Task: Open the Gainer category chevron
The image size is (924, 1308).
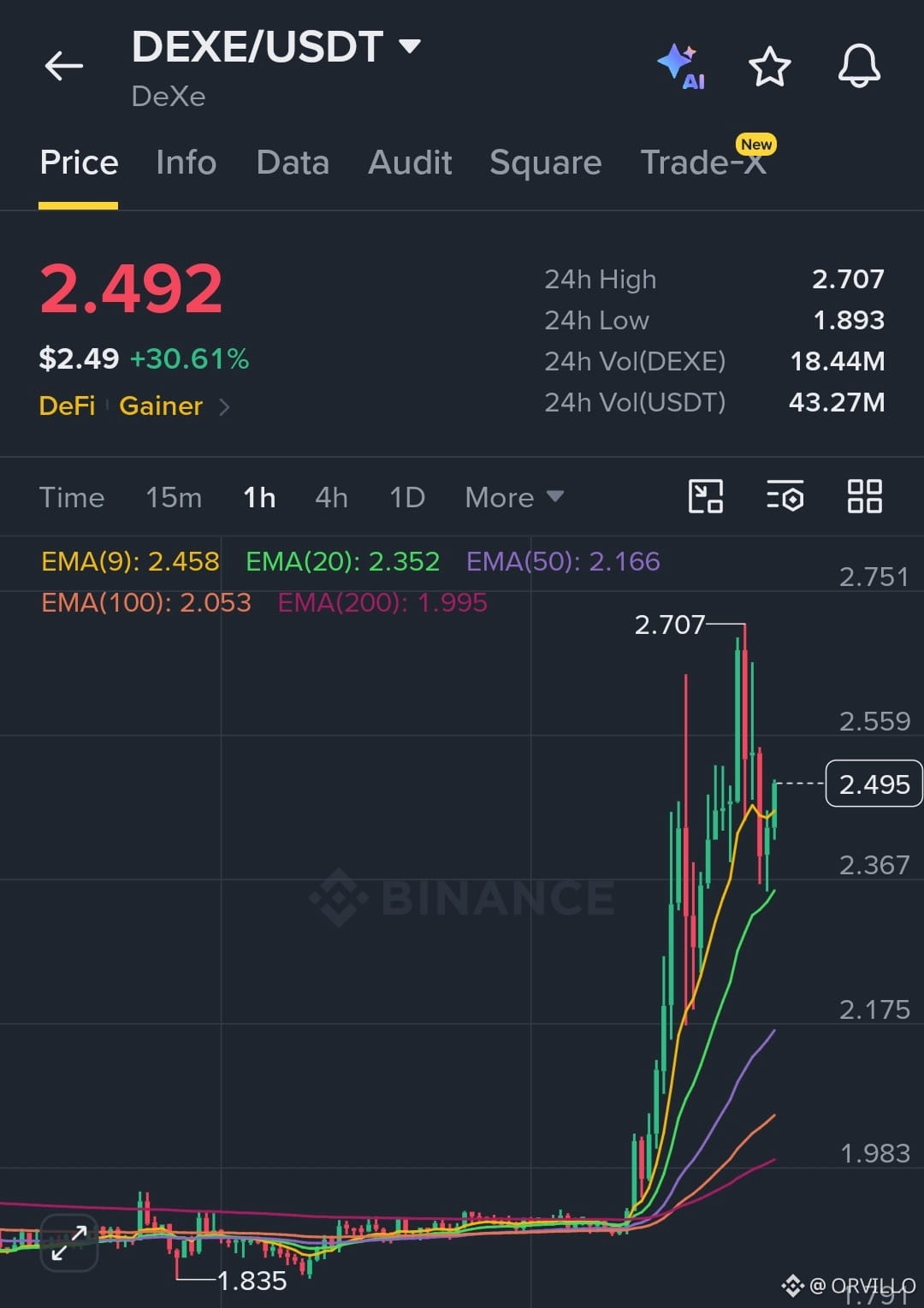Action: pos(224,407)
